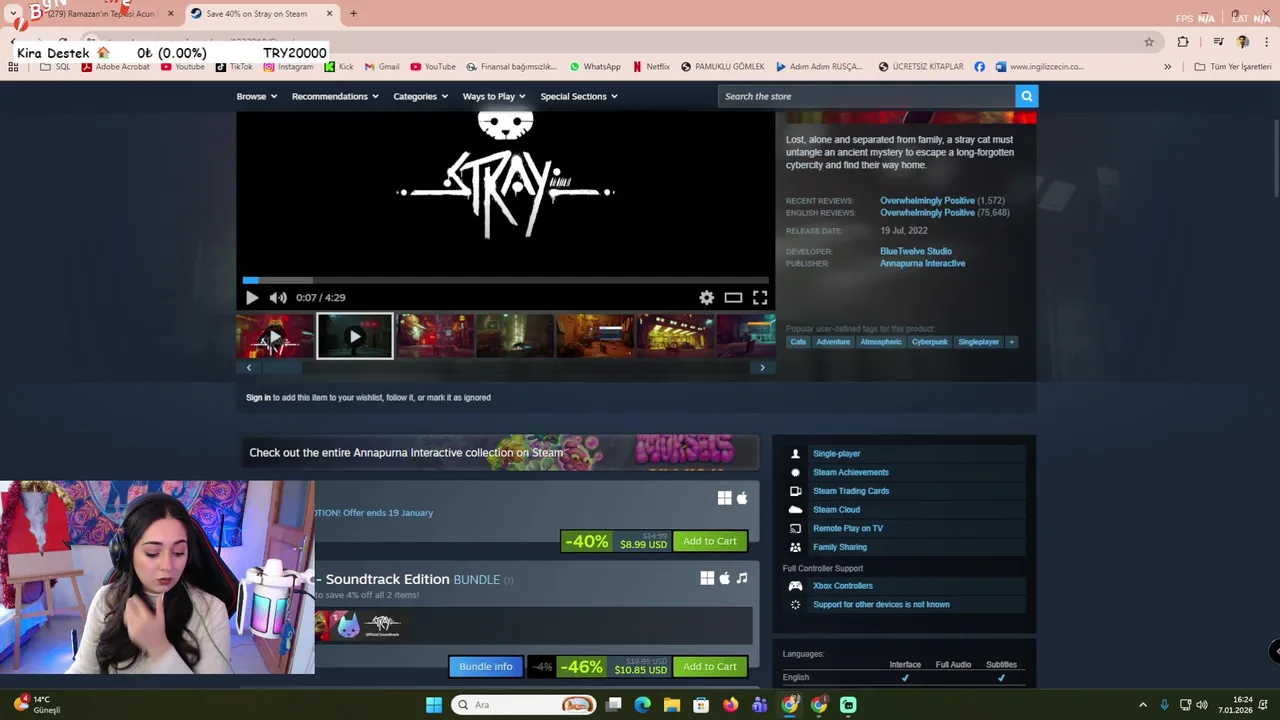
Task: Expand the bookmarks overflow chevron
Action: point(1167,67)
